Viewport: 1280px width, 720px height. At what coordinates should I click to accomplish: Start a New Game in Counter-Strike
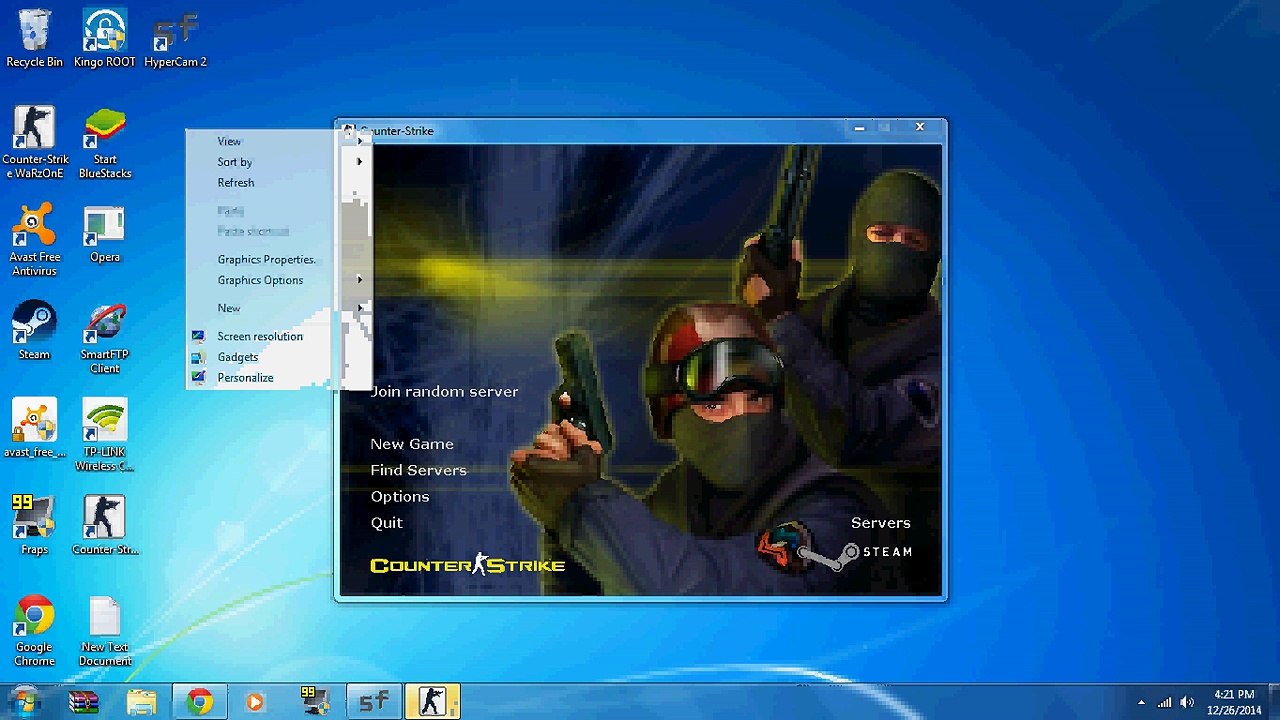click(x=412, y=444)
